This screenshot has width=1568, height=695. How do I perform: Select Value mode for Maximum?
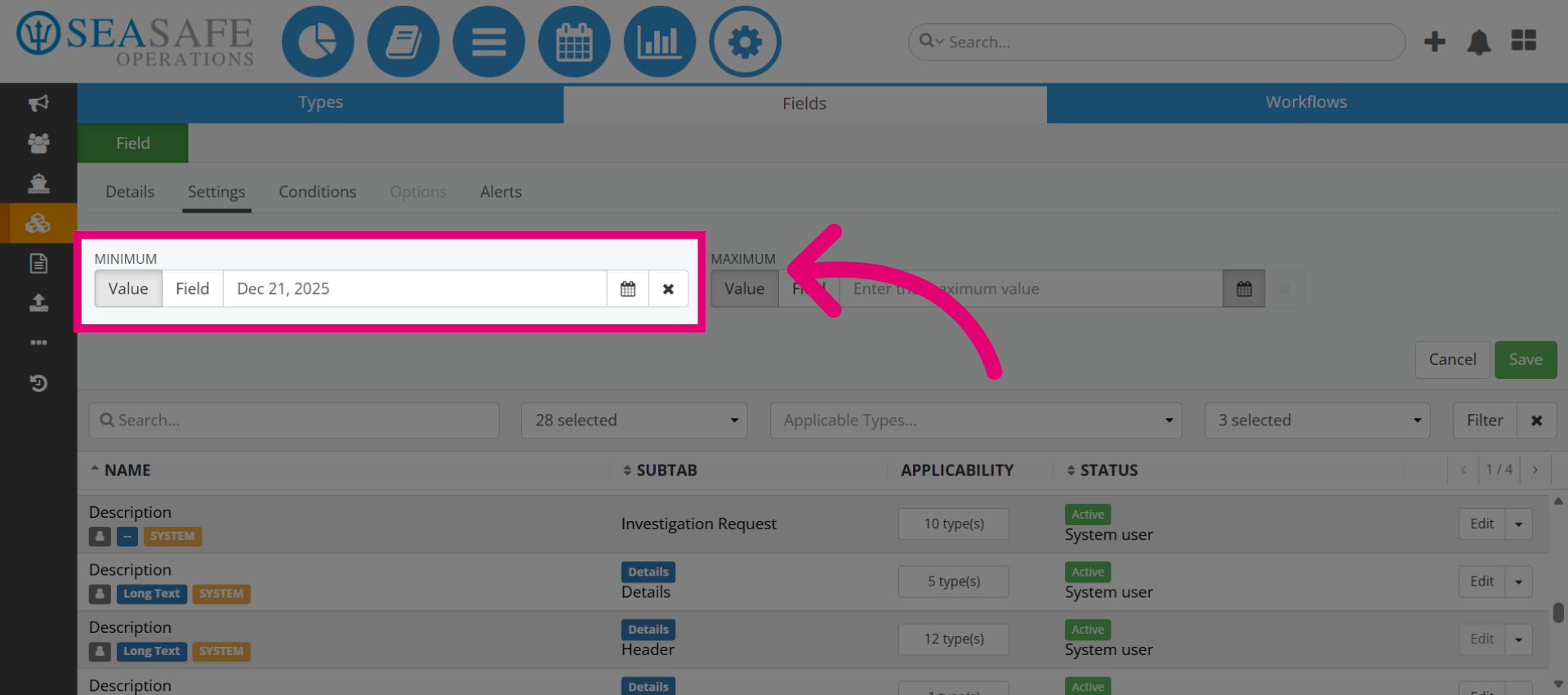(x=745, y=289)
